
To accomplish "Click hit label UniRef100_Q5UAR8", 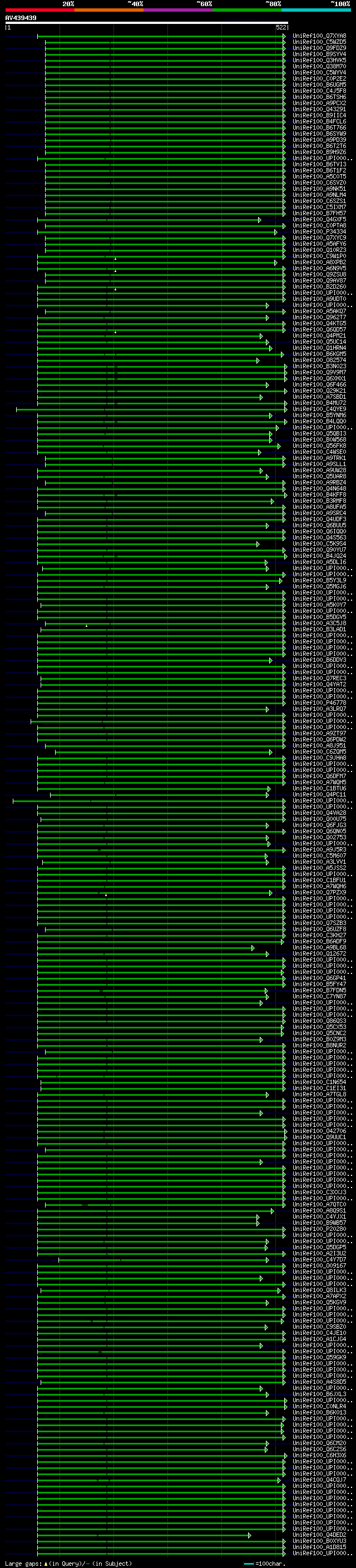I will click(319, 477).
